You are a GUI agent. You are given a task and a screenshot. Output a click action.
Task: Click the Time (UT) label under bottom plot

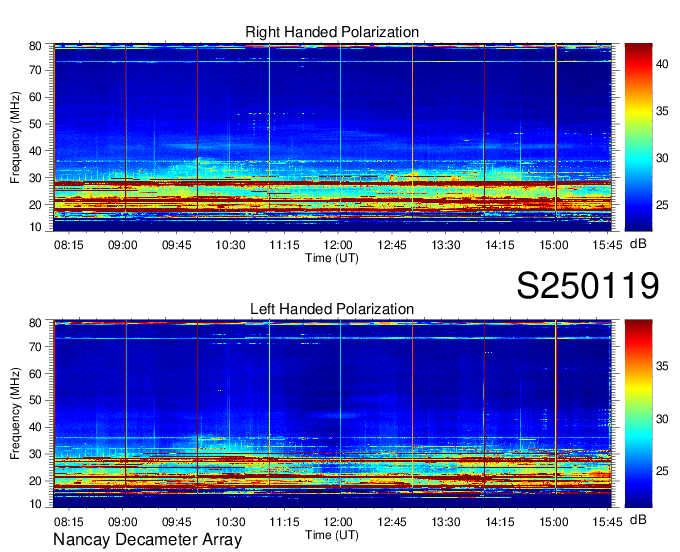click(332, 535)
